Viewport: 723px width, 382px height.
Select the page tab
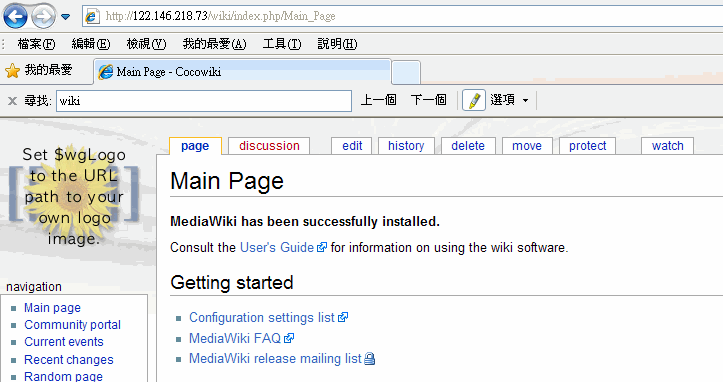click(x=195, y=146)
